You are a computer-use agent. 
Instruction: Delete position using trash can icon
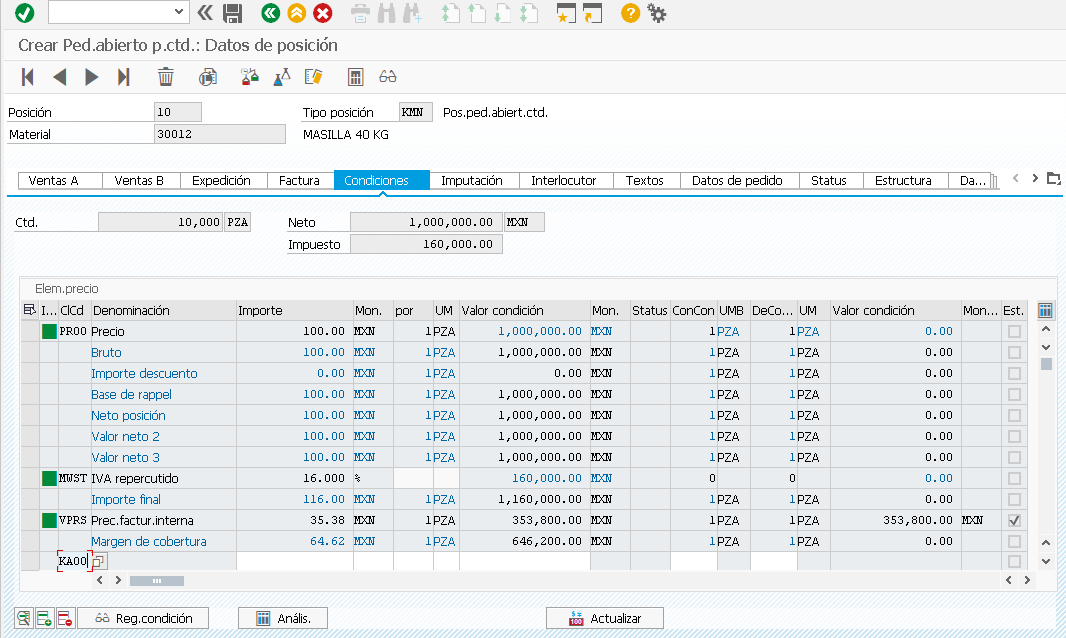[x=166, y=77]
